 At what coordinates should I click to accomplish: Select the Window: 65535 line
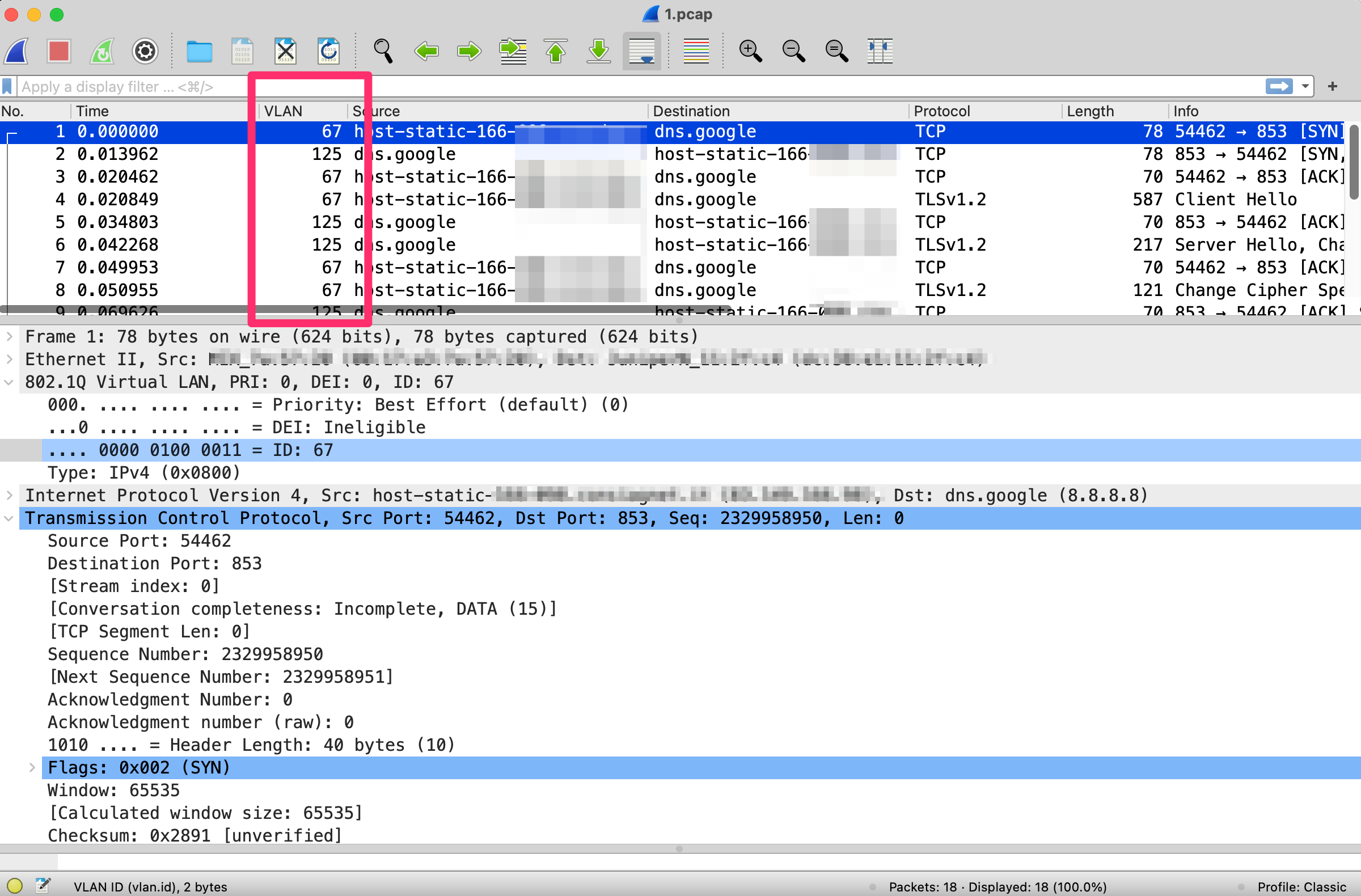701,789
